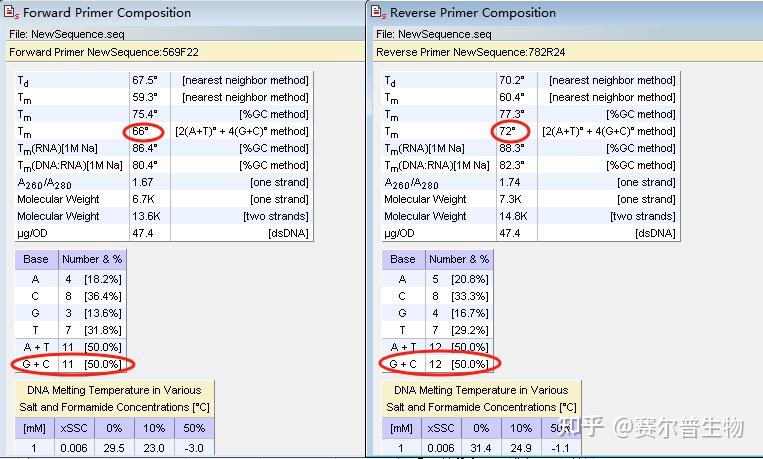Viewport: 763px width, 459px height.
Task: Click reverse melting value 24.9
Action: coord(521,448)
